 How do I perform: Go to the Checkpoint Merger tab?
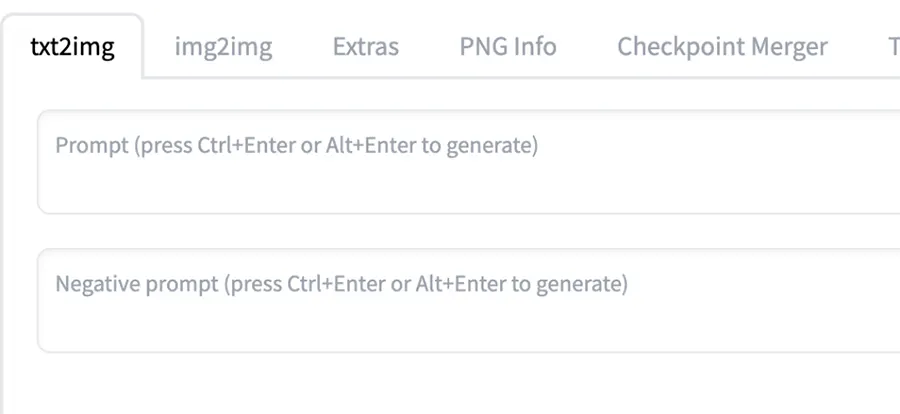pos(722,47)
